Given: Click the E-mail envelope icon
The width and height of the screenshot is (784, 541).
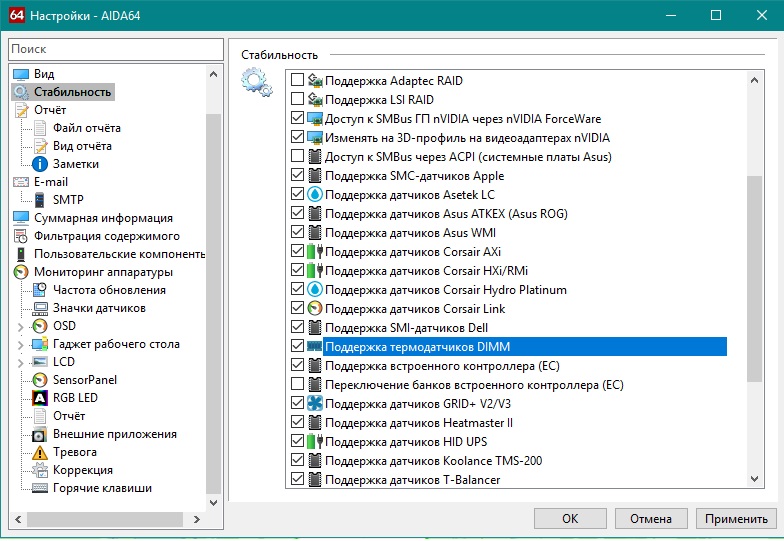Looking at the screenshot, I should click(x=21, y=182).
